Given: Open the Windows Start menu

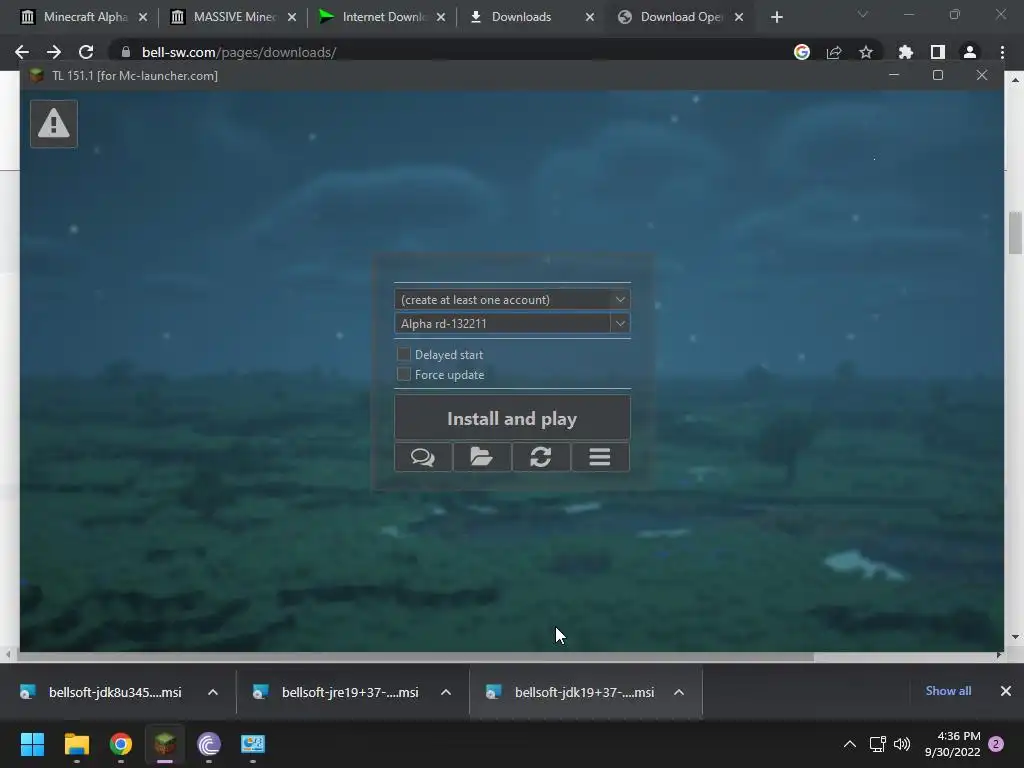Looking at the screenshot, I should [32, 744].
